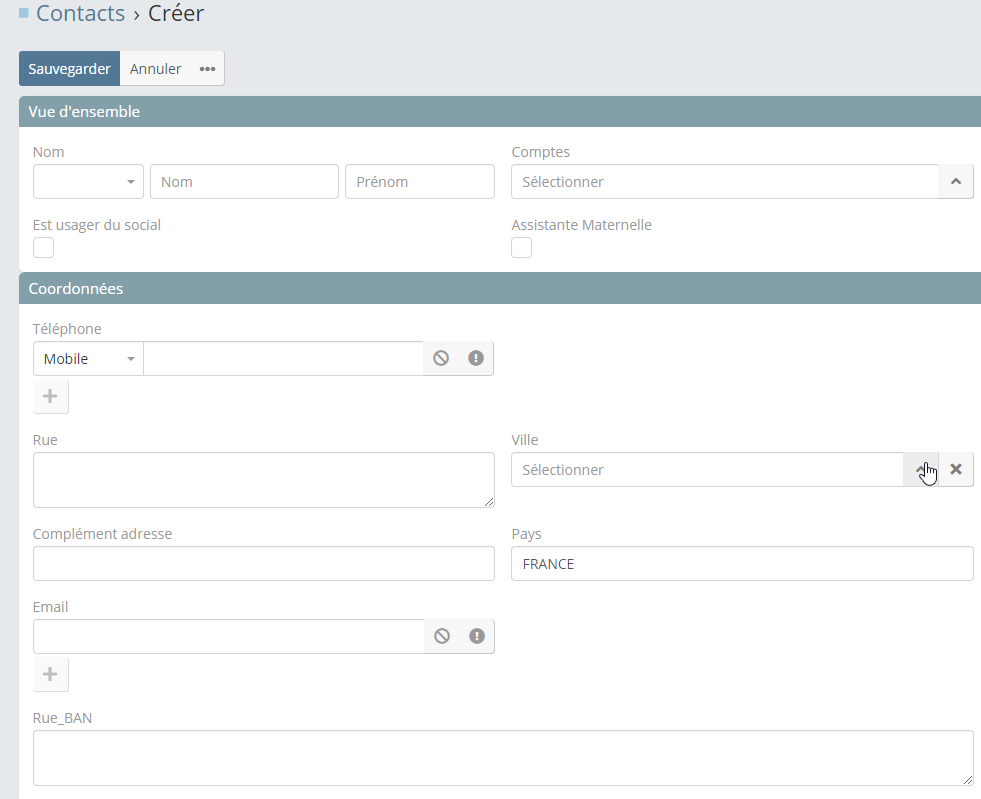
Task: Add another email address with plus button
Action: click(50, 674)
